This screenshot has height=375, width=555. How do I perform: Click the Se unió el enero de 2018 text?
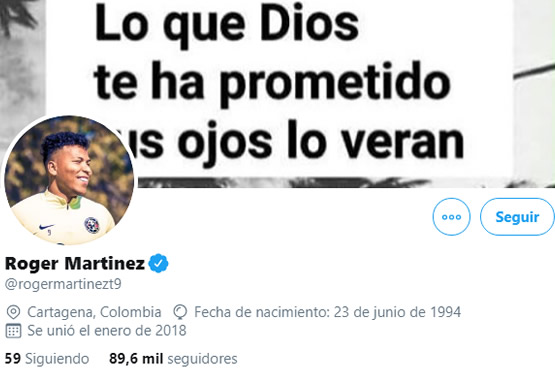107,330
